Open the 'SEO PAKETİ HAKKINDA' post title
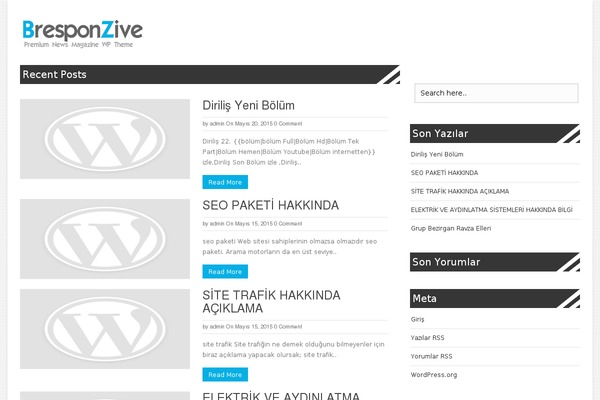The width and height of the screenshot is (600, 400). click(271, 205)
